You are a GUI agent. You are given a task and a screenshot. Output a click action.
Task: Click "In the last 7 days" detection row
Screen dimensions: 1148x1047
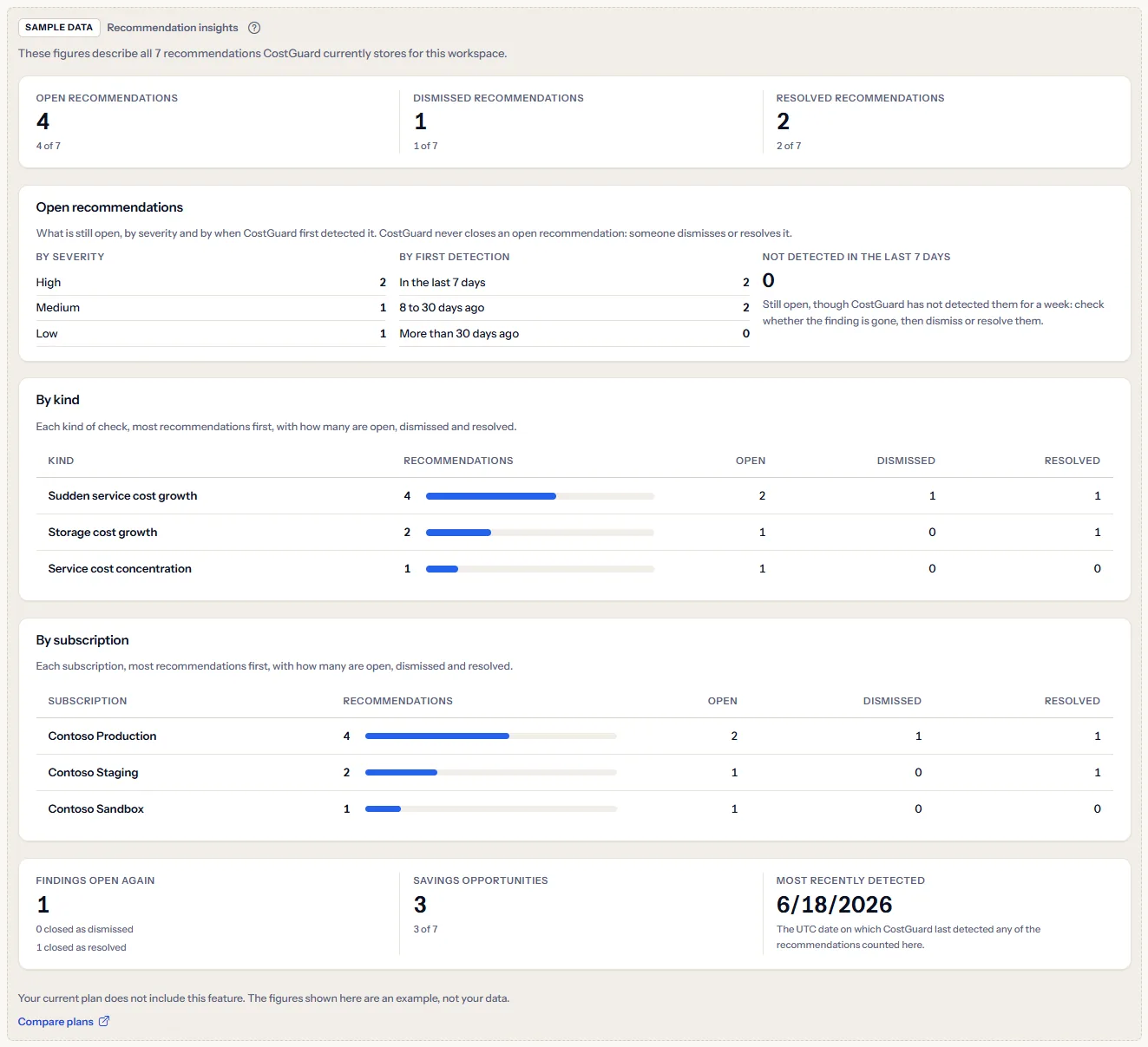(574, 283)
